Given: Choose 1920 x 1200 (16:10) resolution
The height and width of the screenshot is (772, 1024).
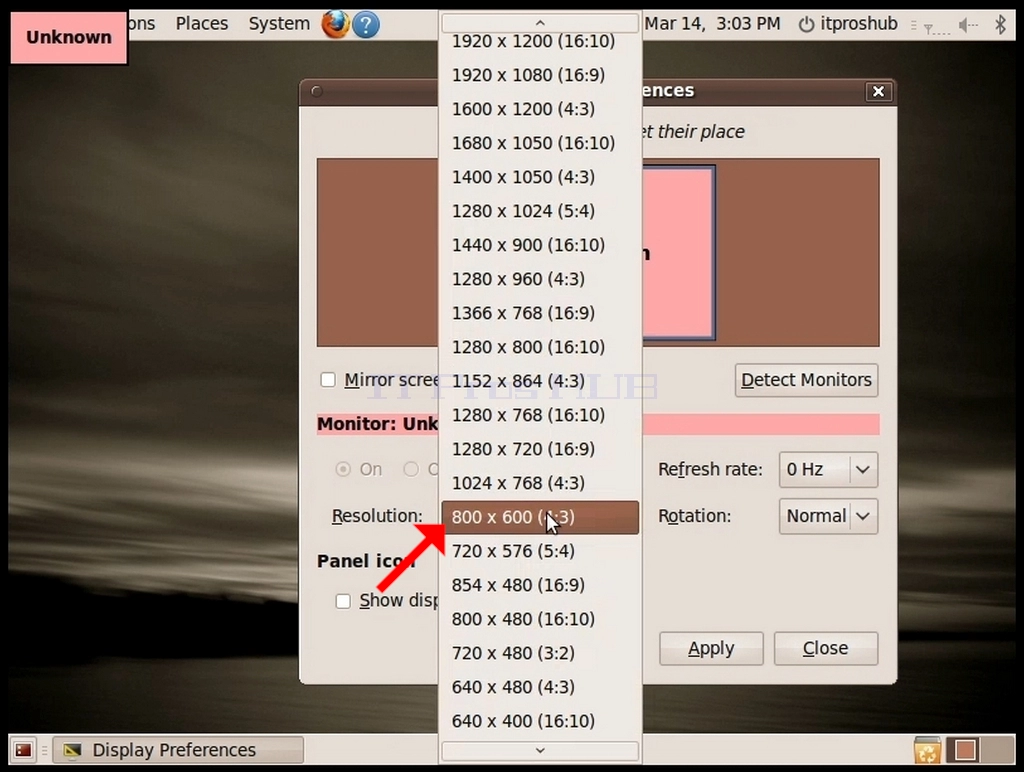Looking at the screenshot, I should coord(540,41).
